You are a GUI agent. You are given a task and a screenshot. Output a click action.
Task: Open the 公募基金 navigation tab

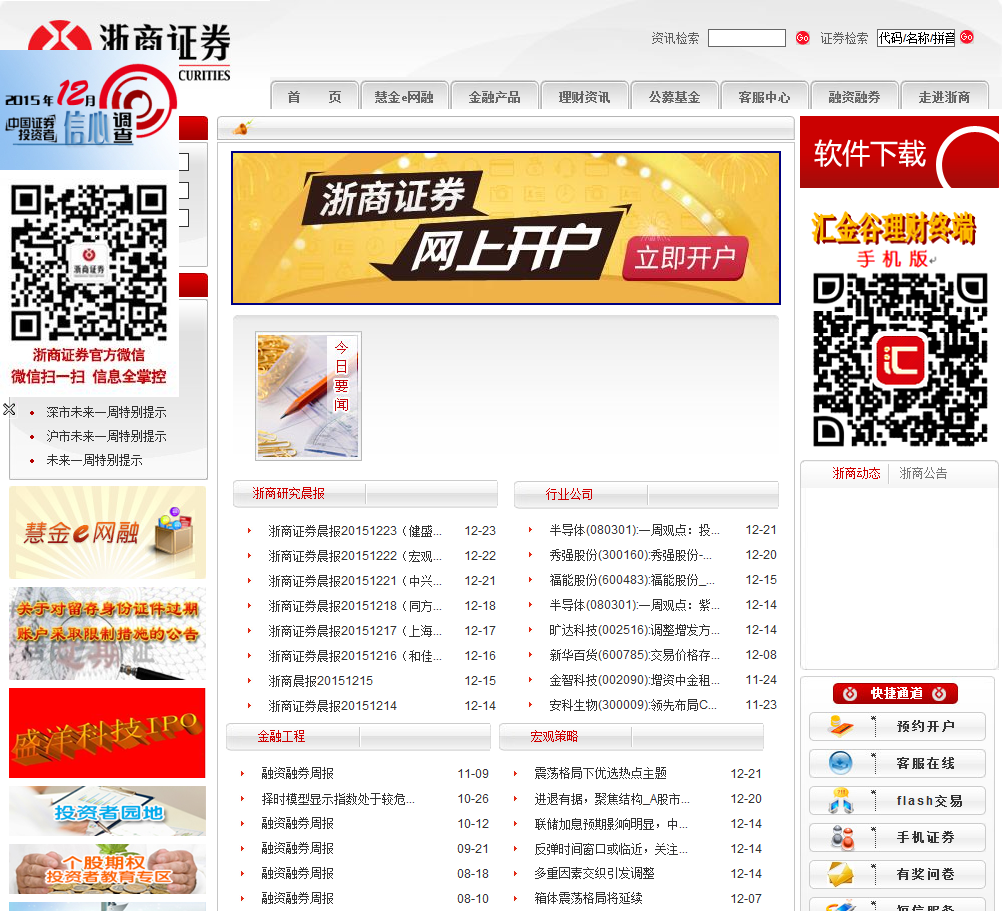pyautogui.click(x=674, y=97)
